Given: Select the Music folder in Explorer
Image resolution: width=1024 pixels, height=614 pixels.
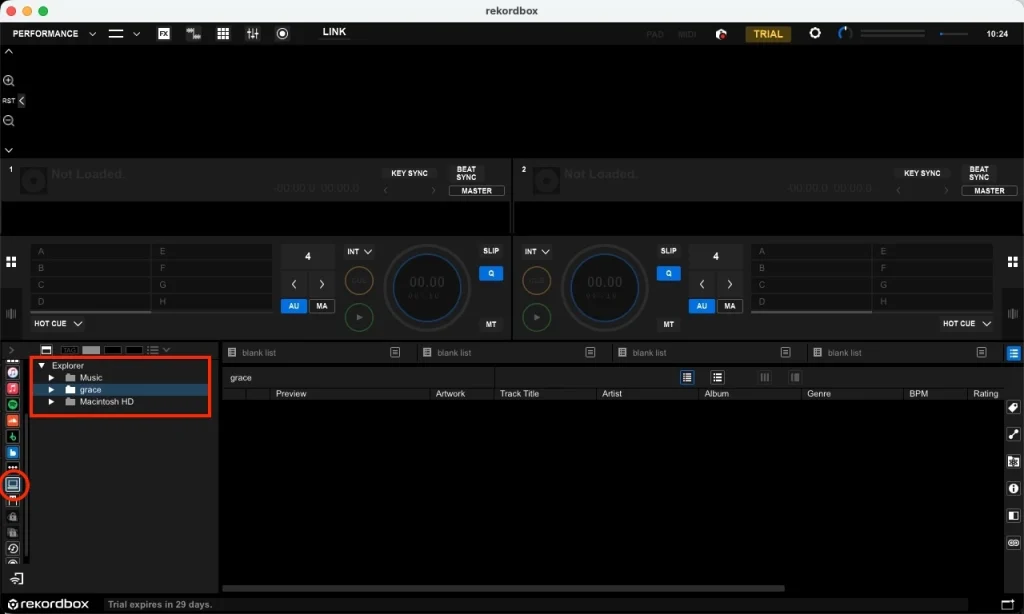Looking at the screenshot, I should [x=91, y=378].
